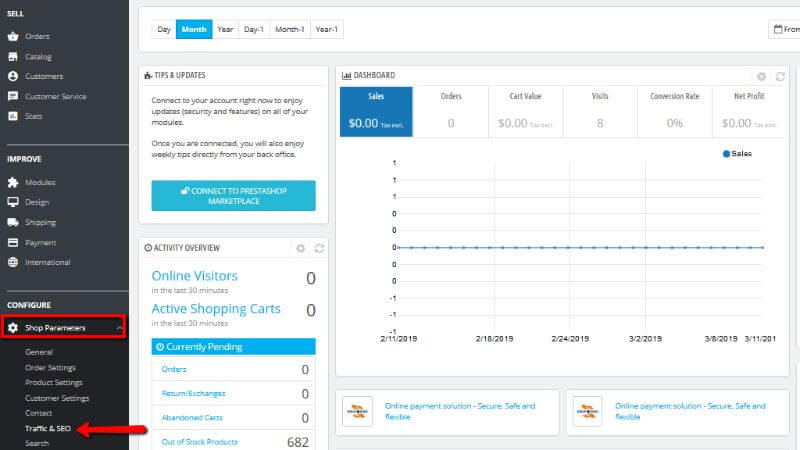Click the International globe icon
The width and height of the screenshot is (800, 450).
13,262
